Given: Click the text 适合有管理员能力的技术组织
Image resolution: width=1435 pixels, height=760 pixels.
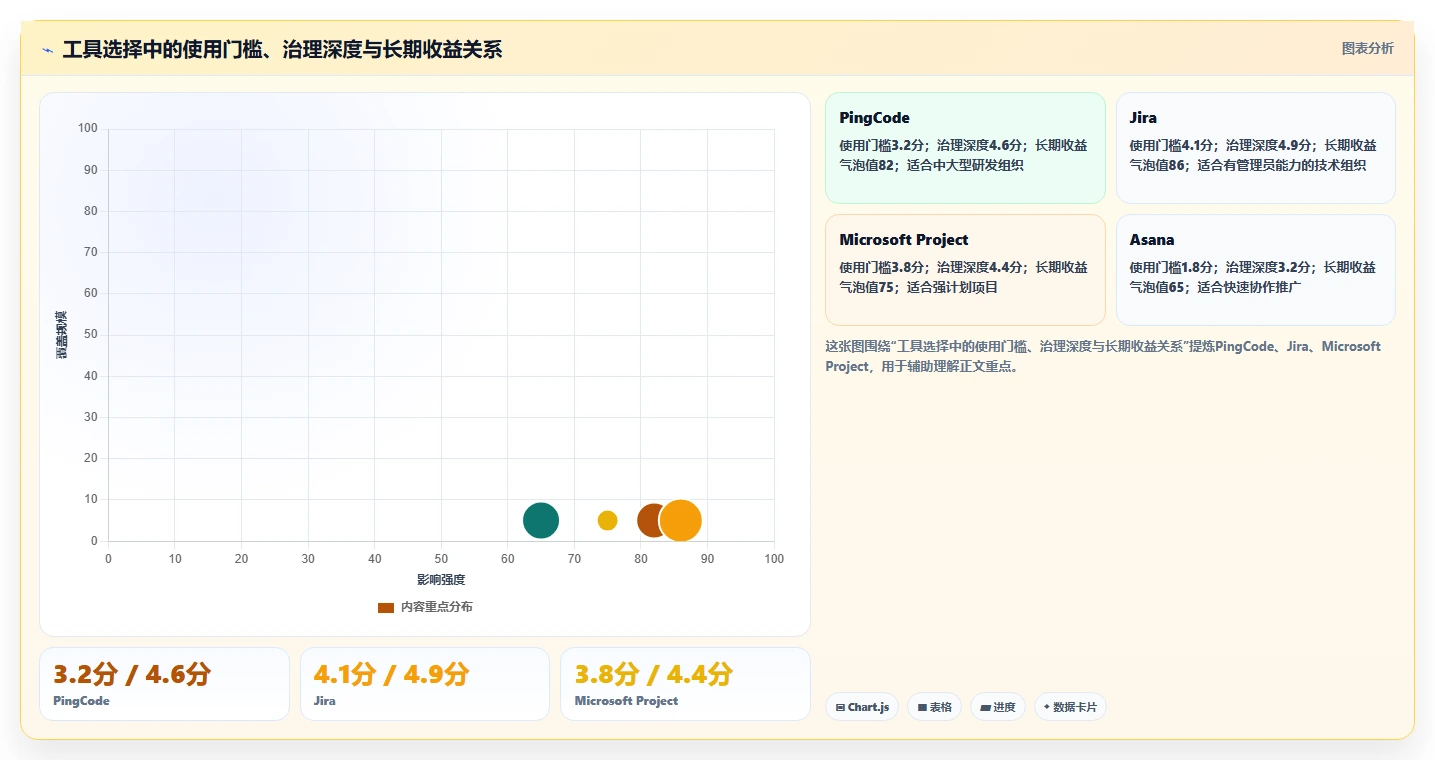Looking at the screenshot, I should (x=1281, y=165).
